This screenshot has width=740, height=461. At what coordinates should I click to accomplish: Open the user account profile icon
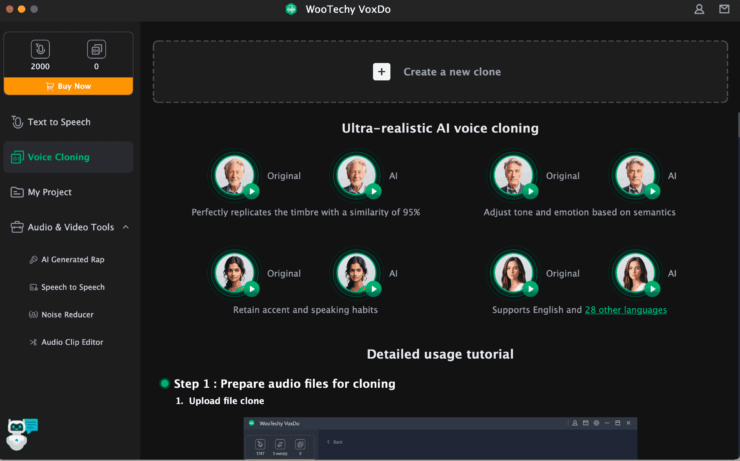[699, 9]
